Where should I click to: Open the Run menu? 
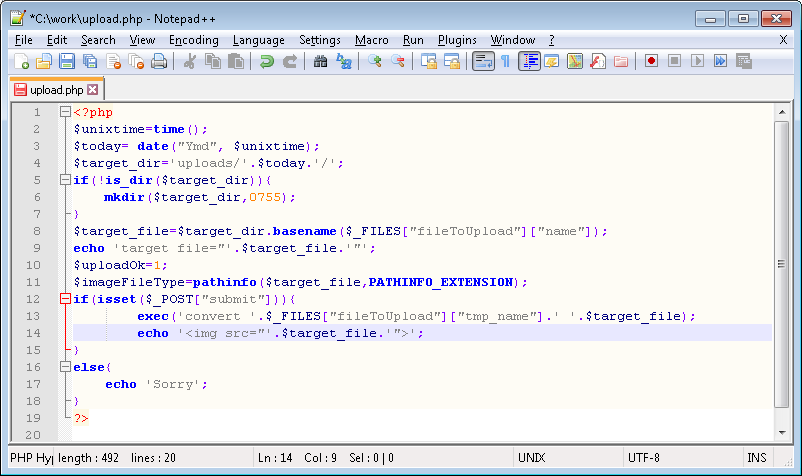pyautogui.click(x=413, y=40)
